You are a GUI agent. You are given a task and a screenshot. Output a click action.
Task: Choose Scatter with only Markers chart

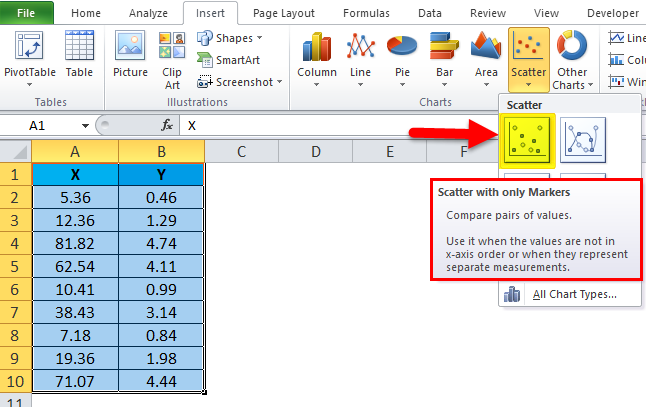tap(528, 141)
